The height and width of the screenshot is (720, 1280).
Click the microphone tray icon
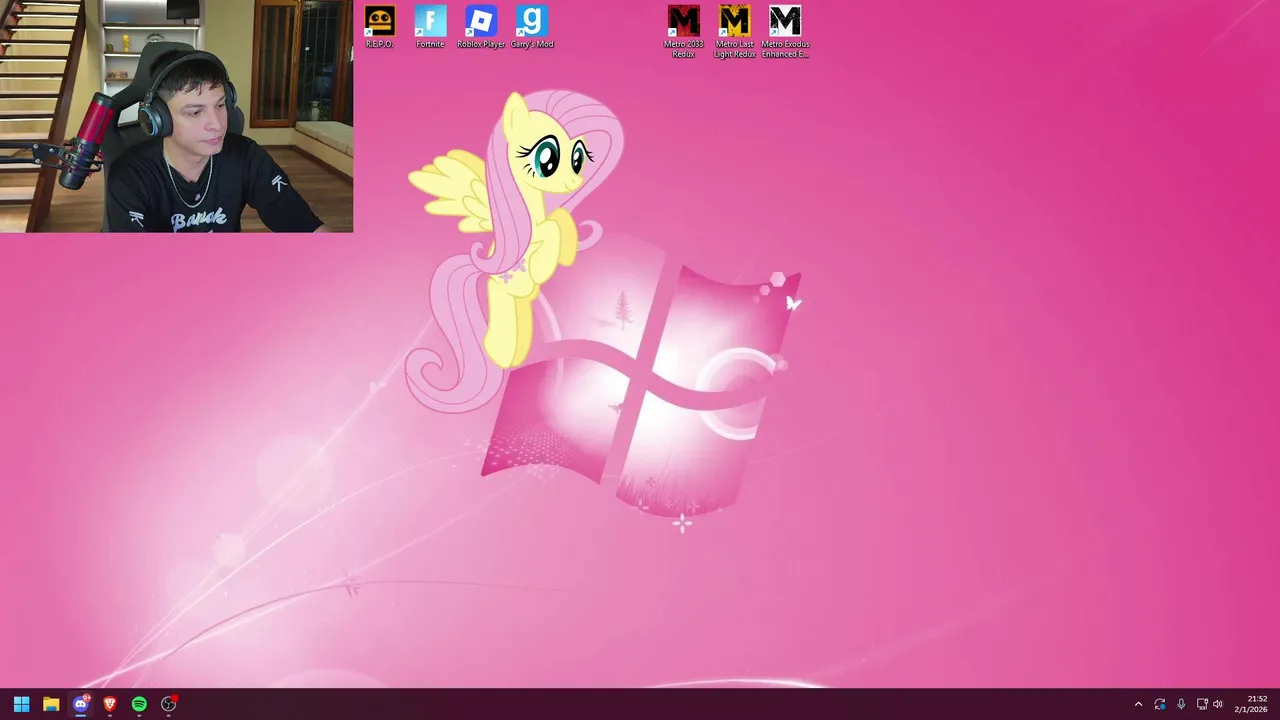point(1181,704)
